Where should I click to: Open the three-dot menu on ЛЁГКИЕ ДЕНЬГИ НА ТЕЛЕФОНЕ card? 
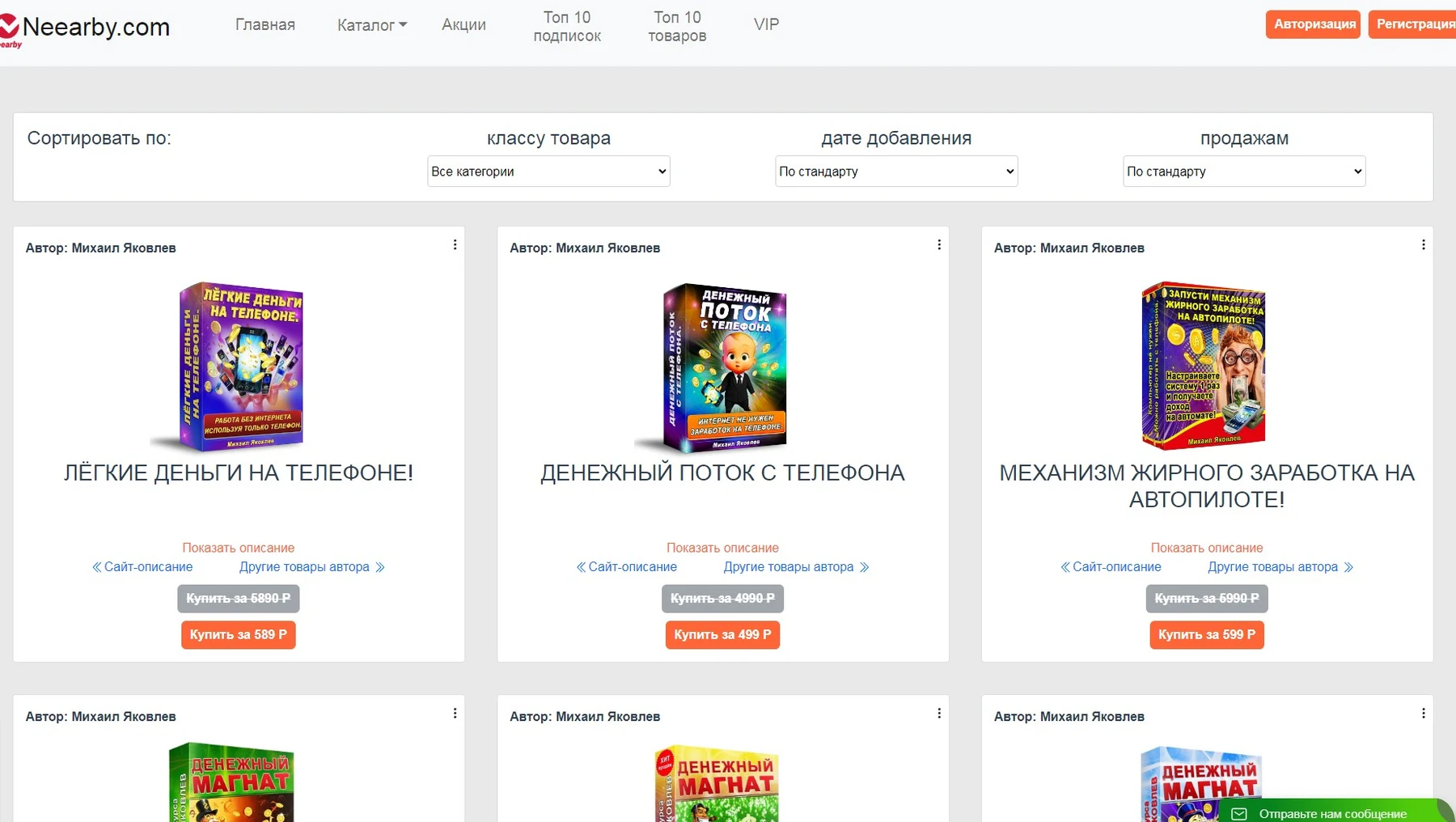(x=455, y=244)
